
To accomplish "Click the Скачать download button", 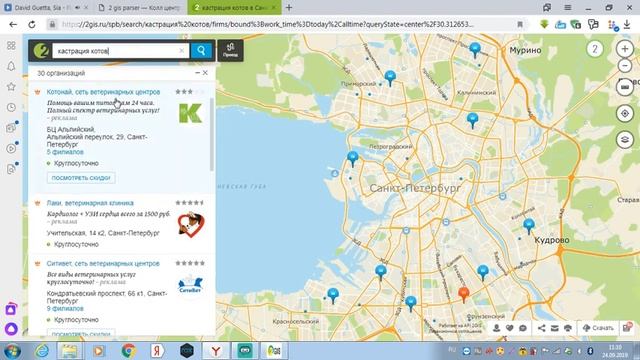I will (598, 328).
